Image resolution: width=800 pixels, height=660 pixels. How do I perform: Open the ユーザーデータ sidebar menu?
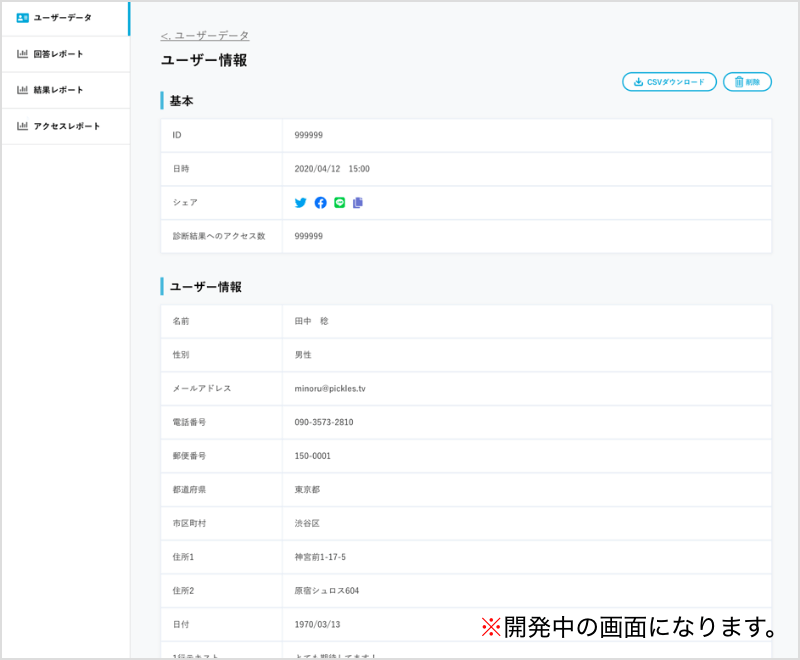point(65,18)
